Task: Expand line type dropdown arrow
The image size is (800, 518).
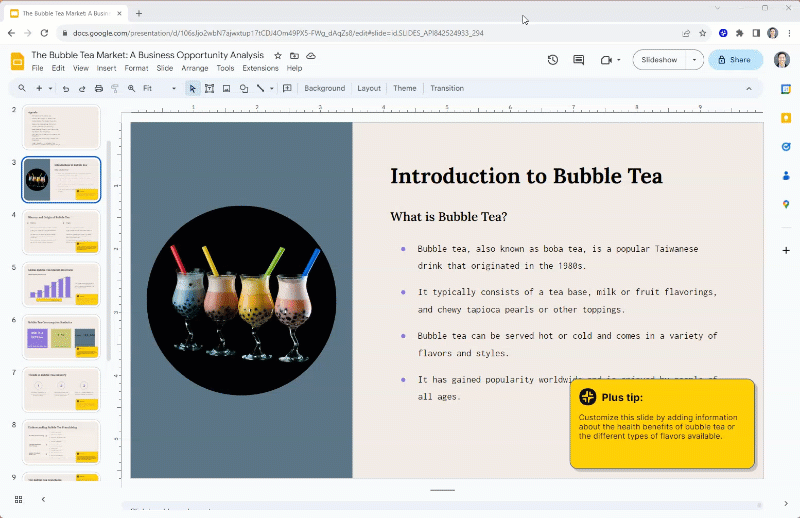Action: [272, 88]
